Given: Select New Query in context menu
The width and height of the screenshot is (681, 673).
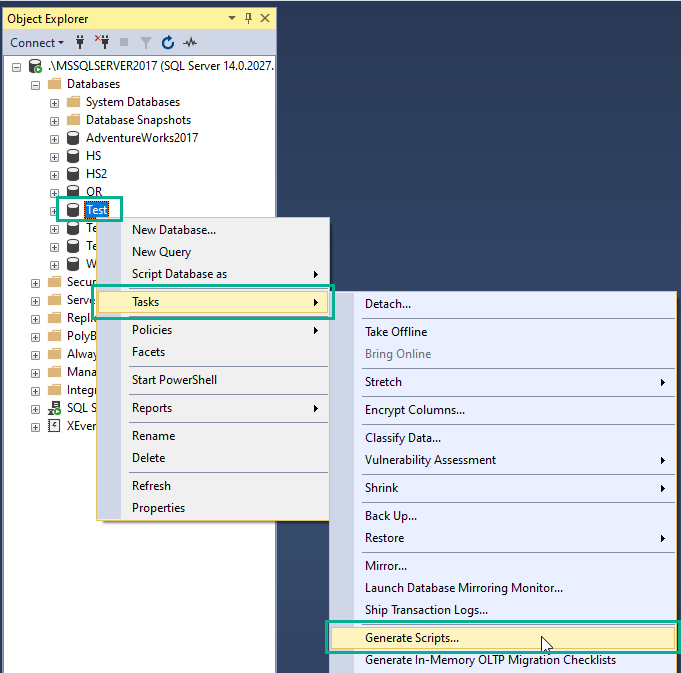Looking at the screenshot, I should (161, 252).
